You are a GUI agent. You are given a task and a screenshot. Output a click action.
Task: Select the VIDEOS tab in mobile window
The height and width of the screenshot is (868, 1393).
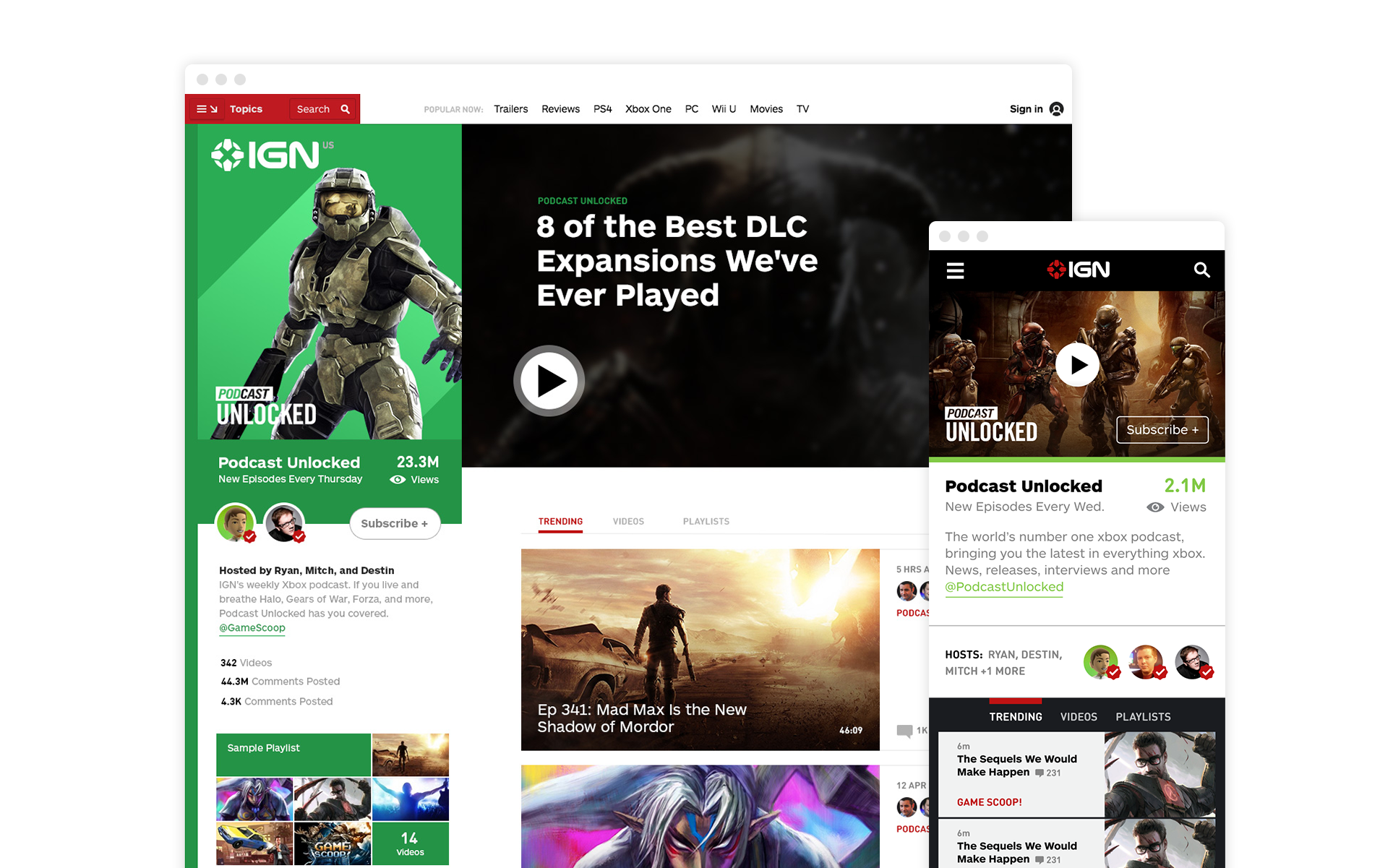click(1079, 717)
